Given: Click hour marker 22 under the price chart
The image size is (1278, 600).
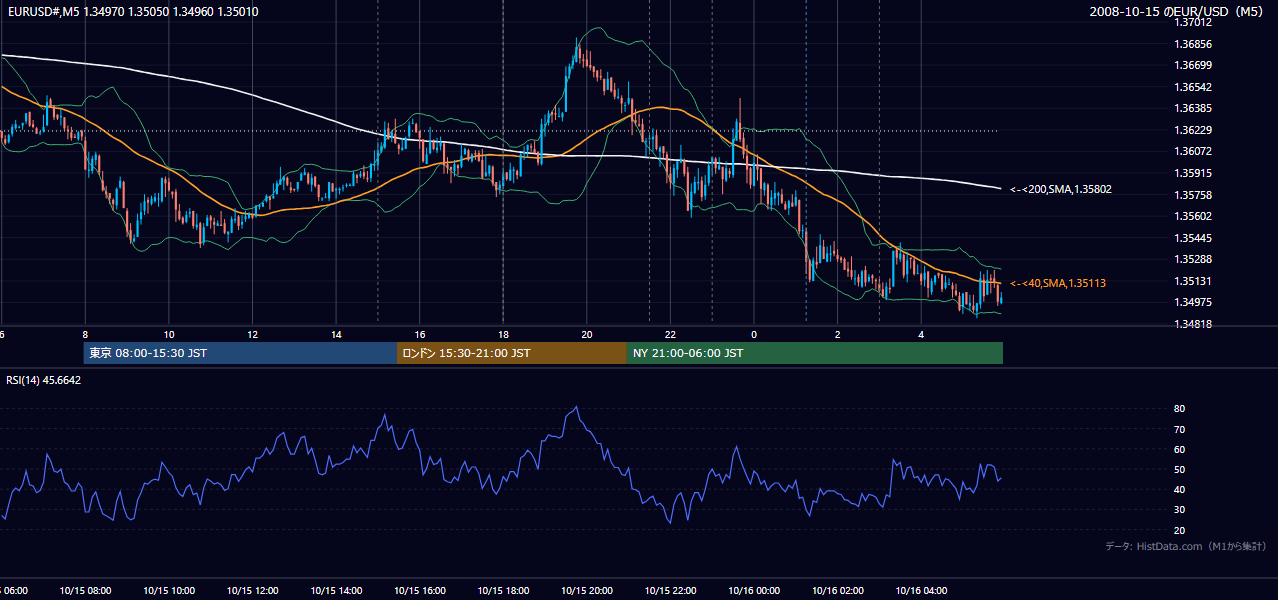Looking at the screenshot, I should (x=670, y=335).
